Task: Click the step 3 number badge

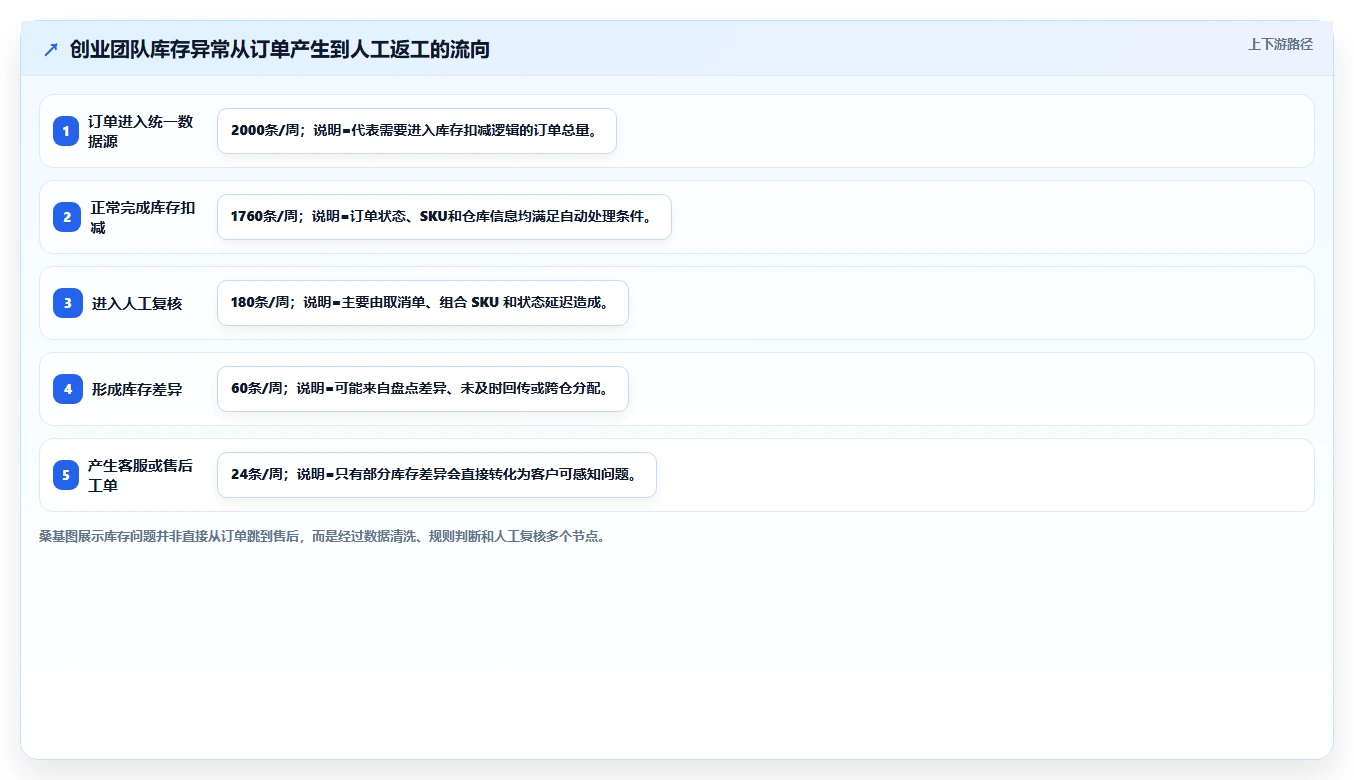Action: 68,303
